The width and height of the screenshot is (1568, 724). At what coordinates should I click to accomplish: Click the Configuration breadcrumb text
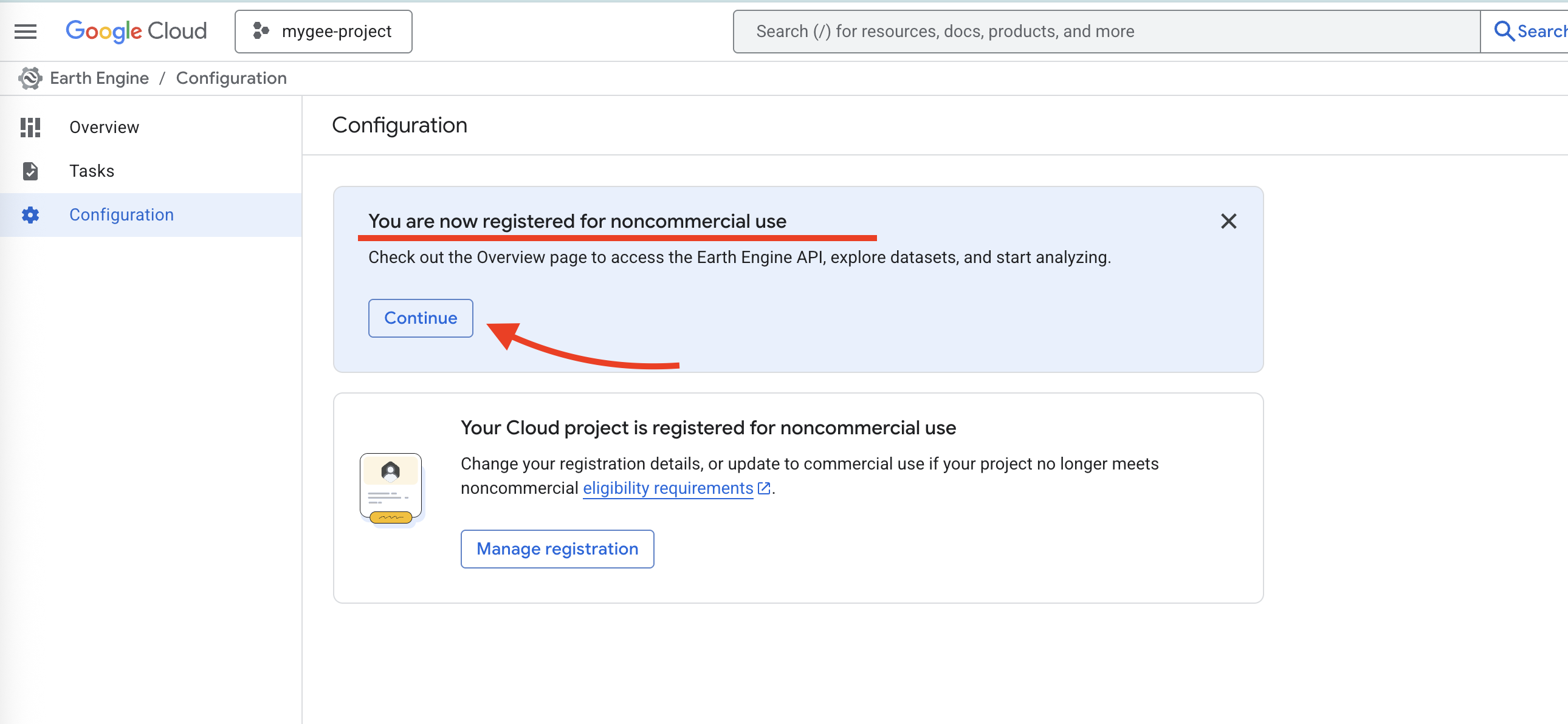[x=232, y=78]
